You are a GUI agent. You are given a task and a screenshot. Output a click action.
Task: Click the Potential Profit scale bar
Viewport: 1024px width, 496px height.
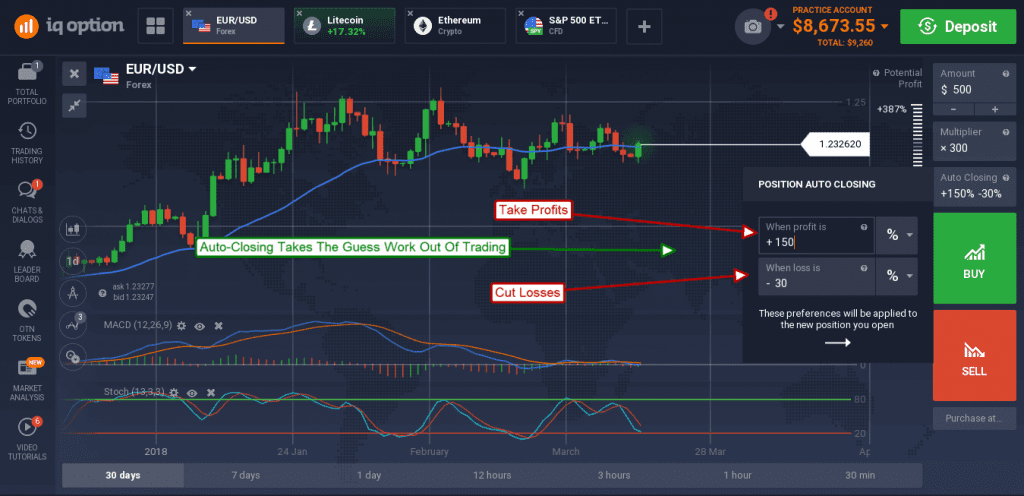pos(917,134)
